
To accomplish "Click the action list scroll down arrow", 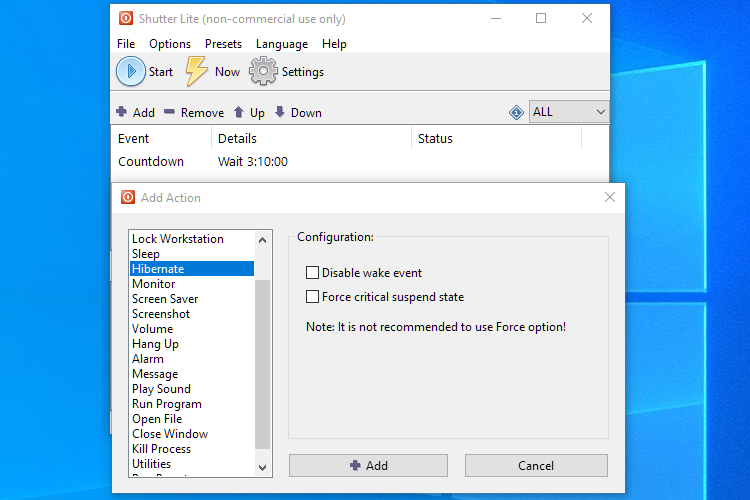I will [x=262, y=467].
